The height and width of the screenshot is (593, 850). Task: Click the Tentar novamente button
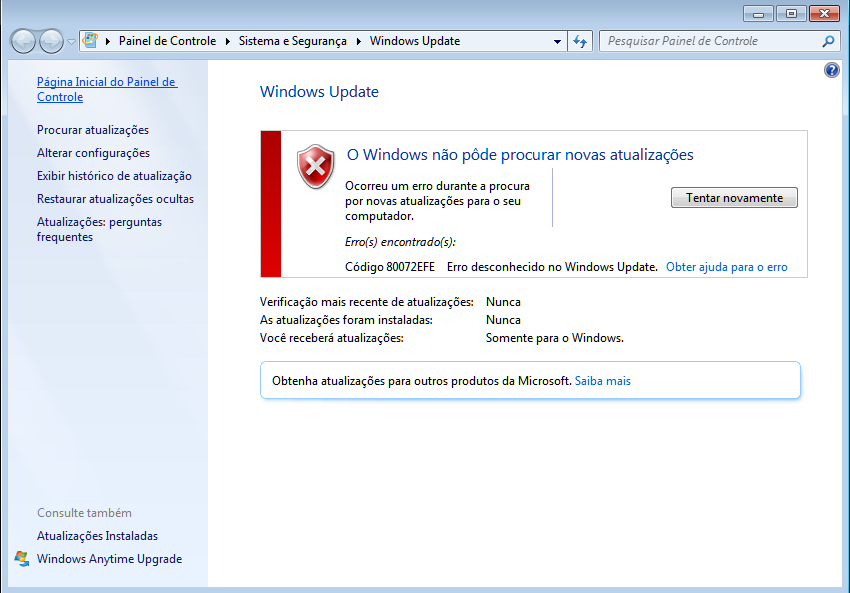tap(735, 198)
